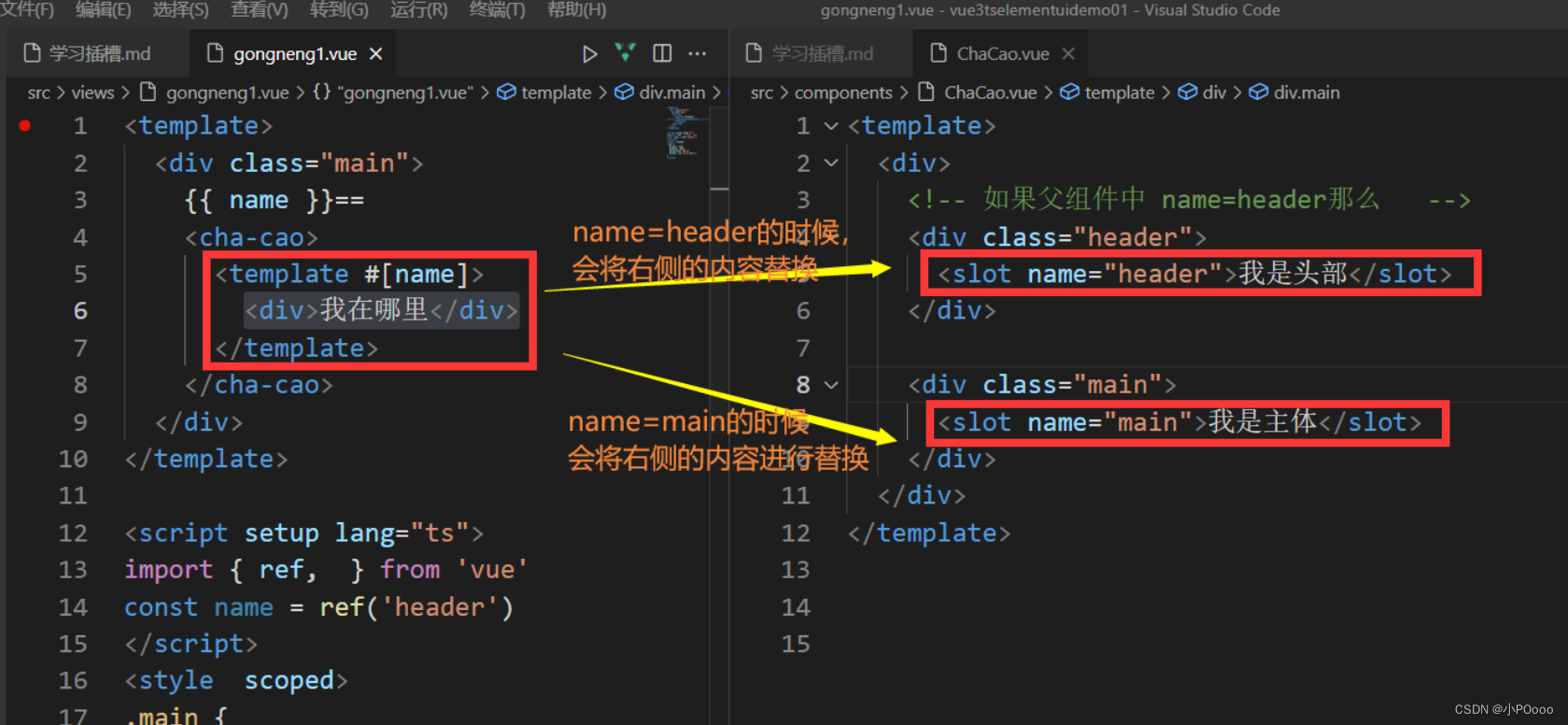Click line number 6 in left editor

[80, 310]
